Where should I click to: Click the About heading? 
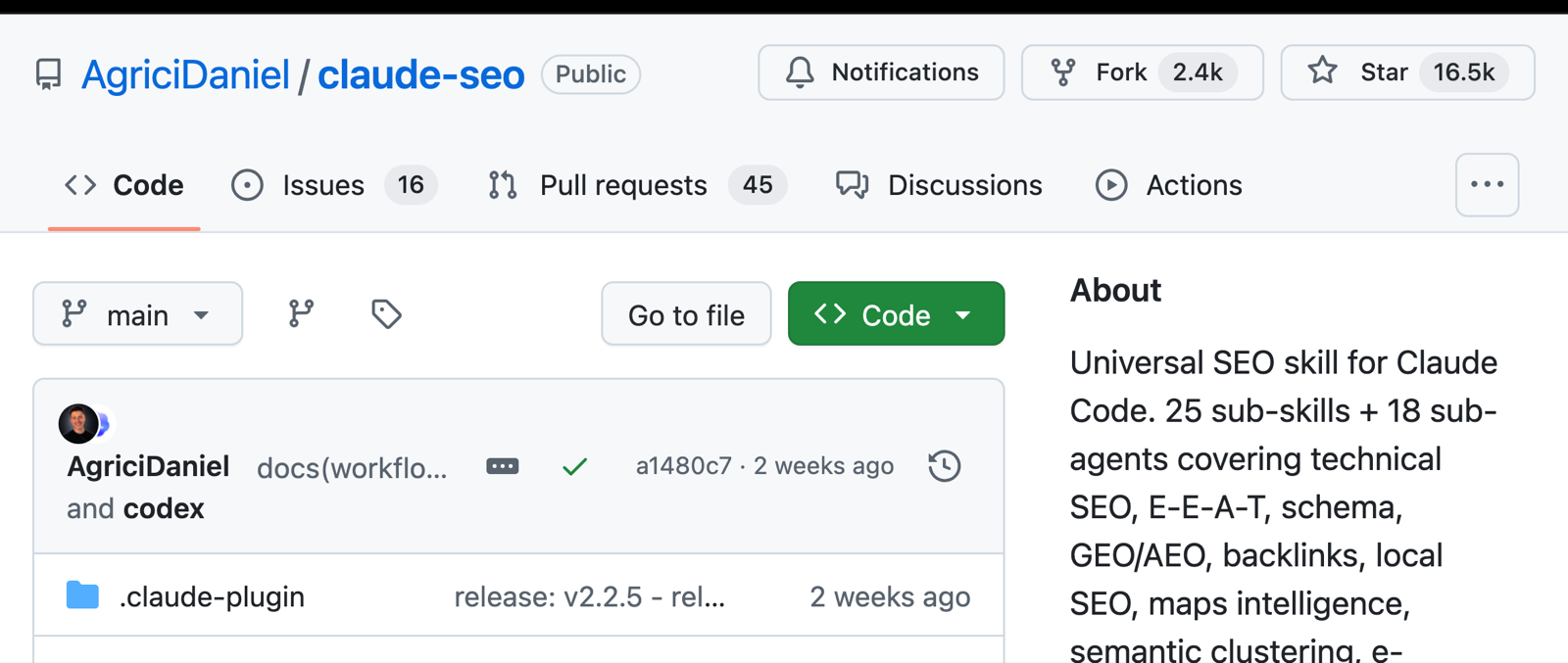1115,290
